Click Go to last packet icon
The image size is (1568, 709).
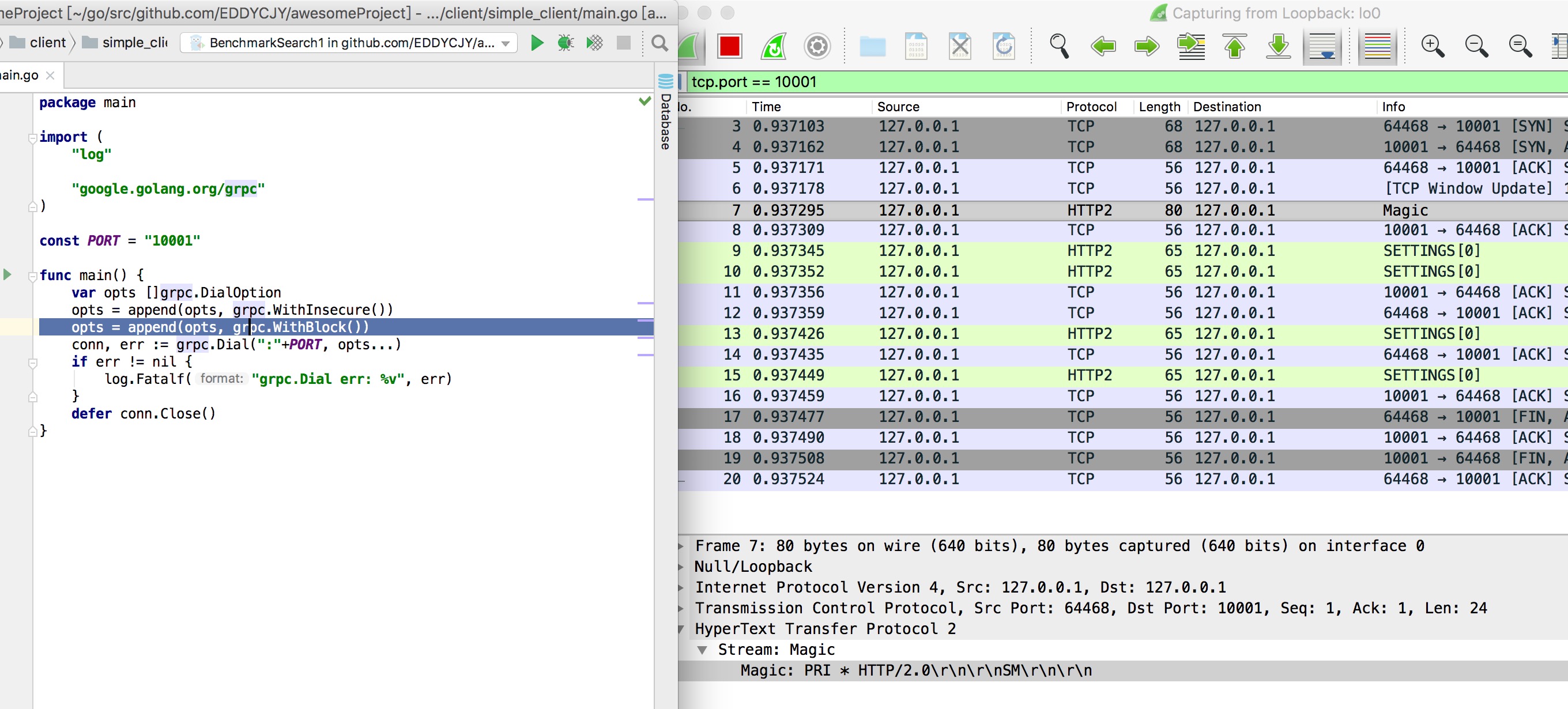point(1278,46)
